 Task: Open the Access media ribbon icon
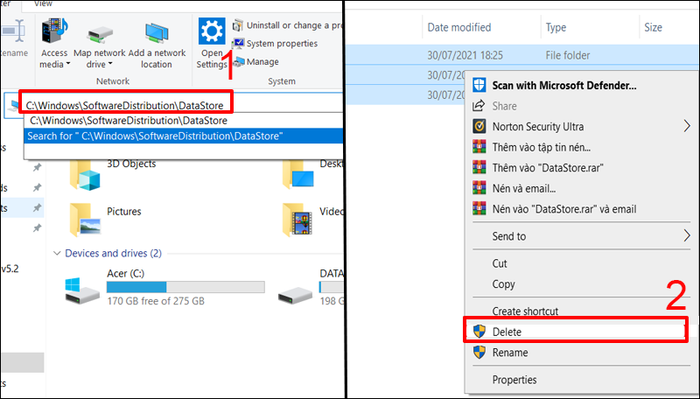click(x=55, y=31)
